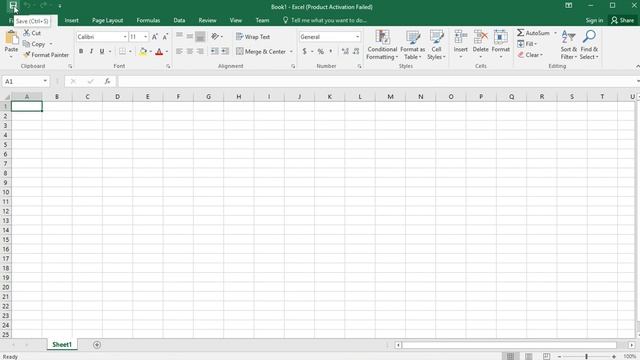The image size is (640, 360).
Task: Open the font size dropdown
Action: point(146,37)
